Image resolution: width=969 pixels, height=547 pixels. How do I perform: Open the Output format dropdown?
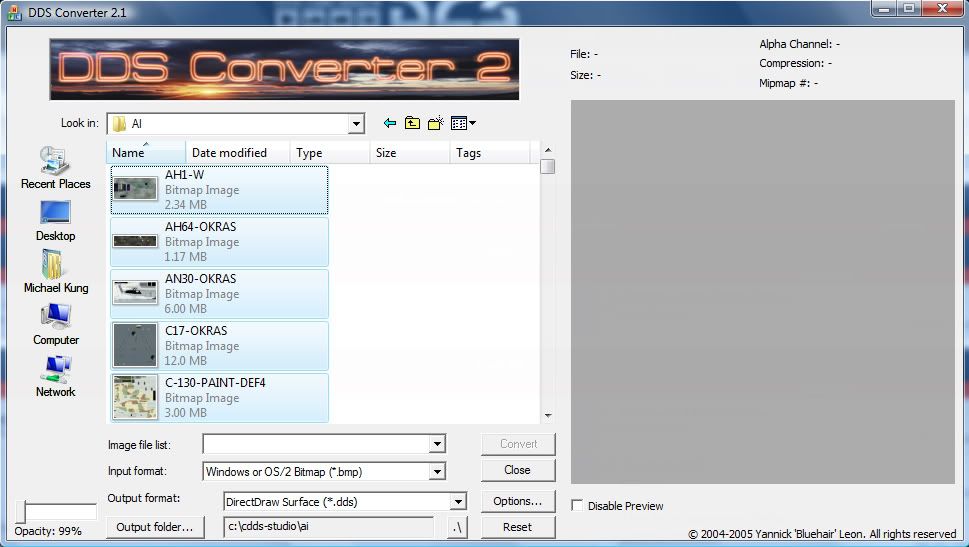point(458,501)
